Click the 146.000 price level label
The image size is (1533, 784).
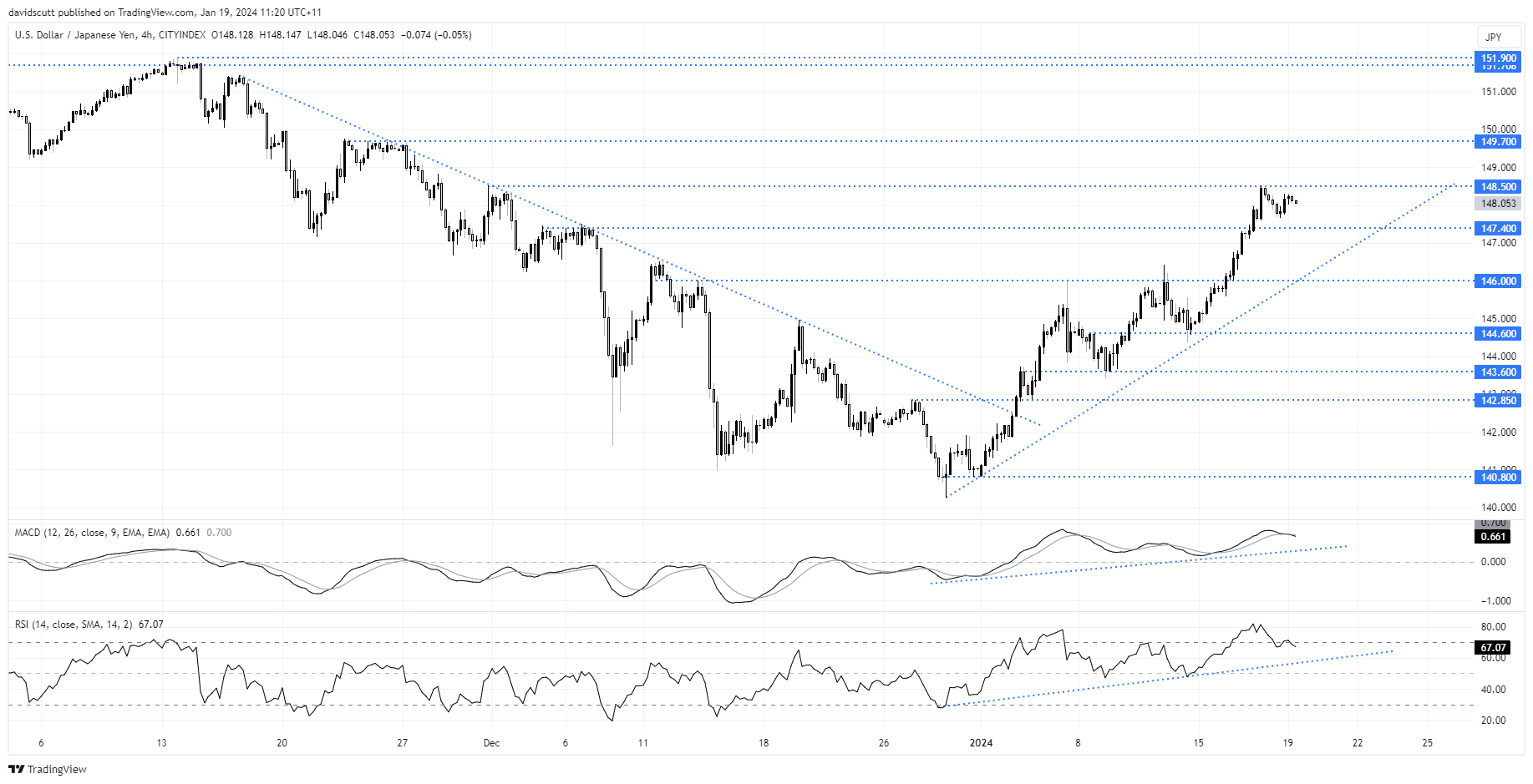click(x=1499, y=281)
